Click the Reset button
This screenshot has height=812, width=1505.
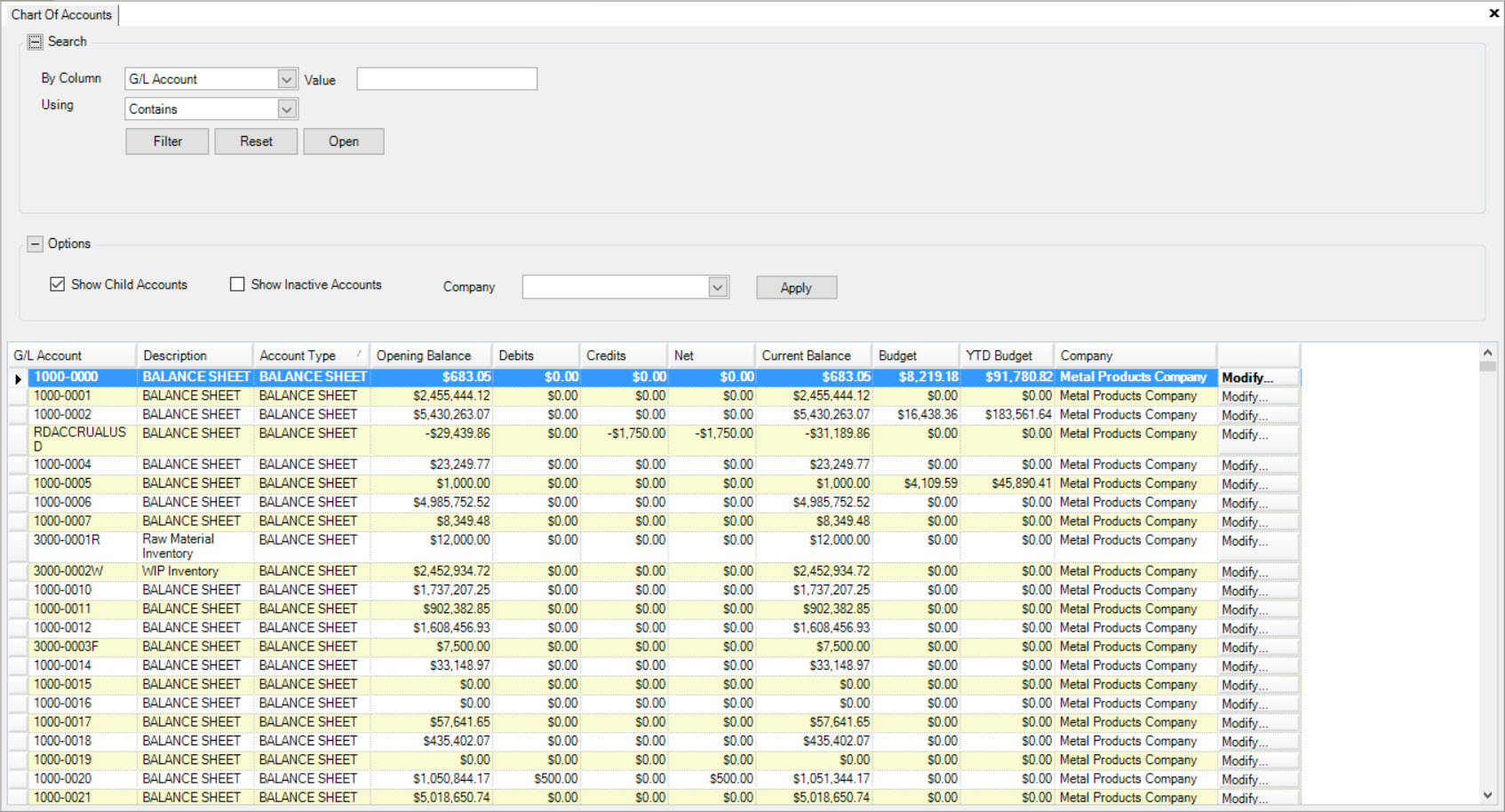click(256, 141)
